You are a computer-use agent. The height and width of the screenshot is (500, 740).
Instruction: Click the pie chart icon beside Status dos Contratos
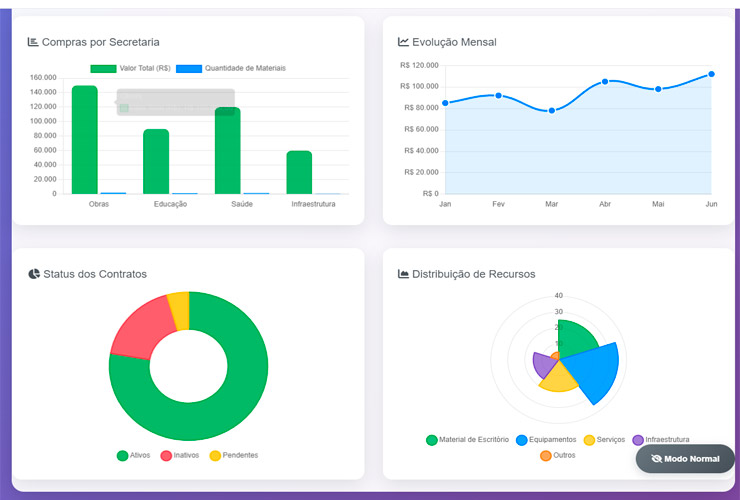34,274
